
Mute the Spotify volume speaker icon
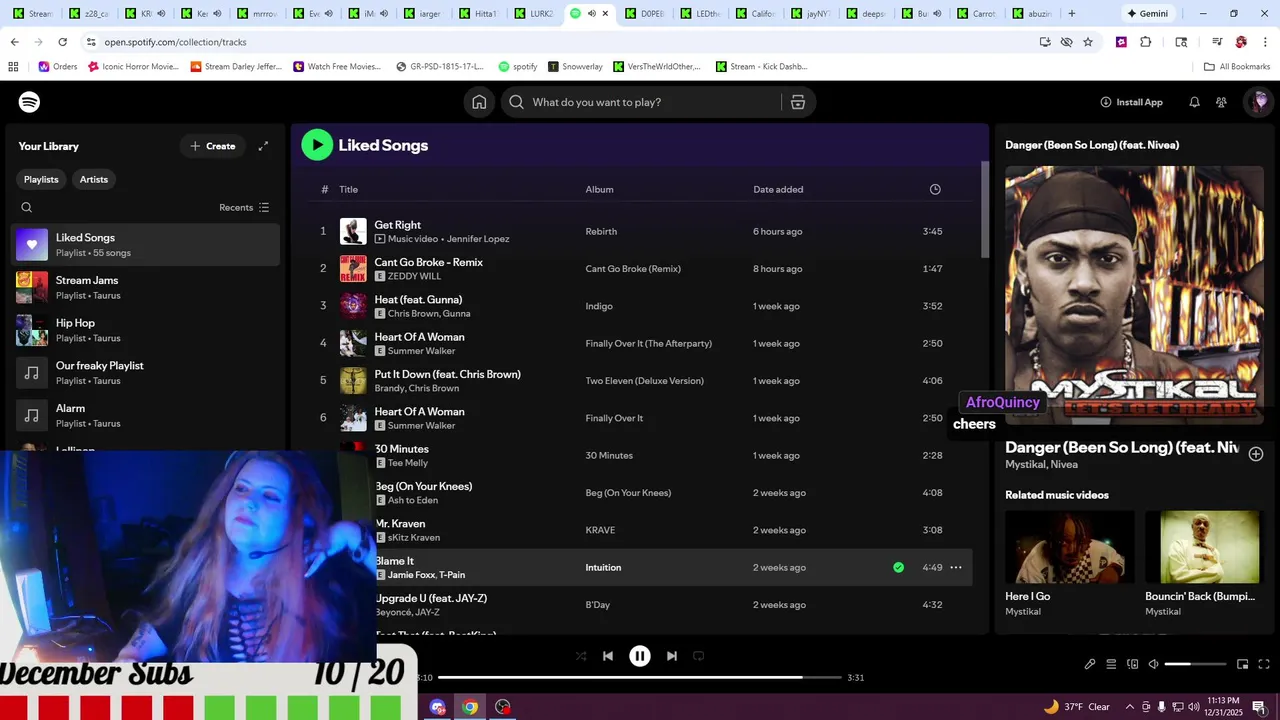[1153, 664]
